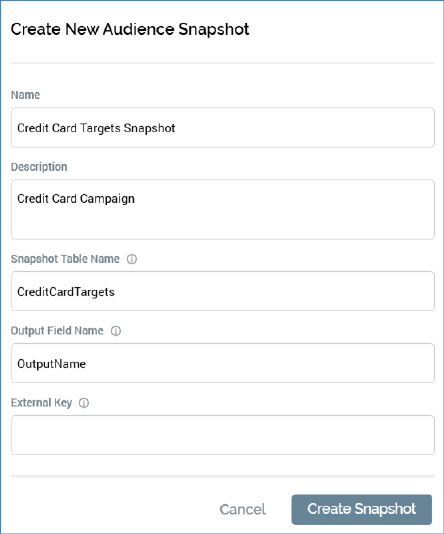Click the Snapshot Table Name label
444x534 pixels.
65,259
